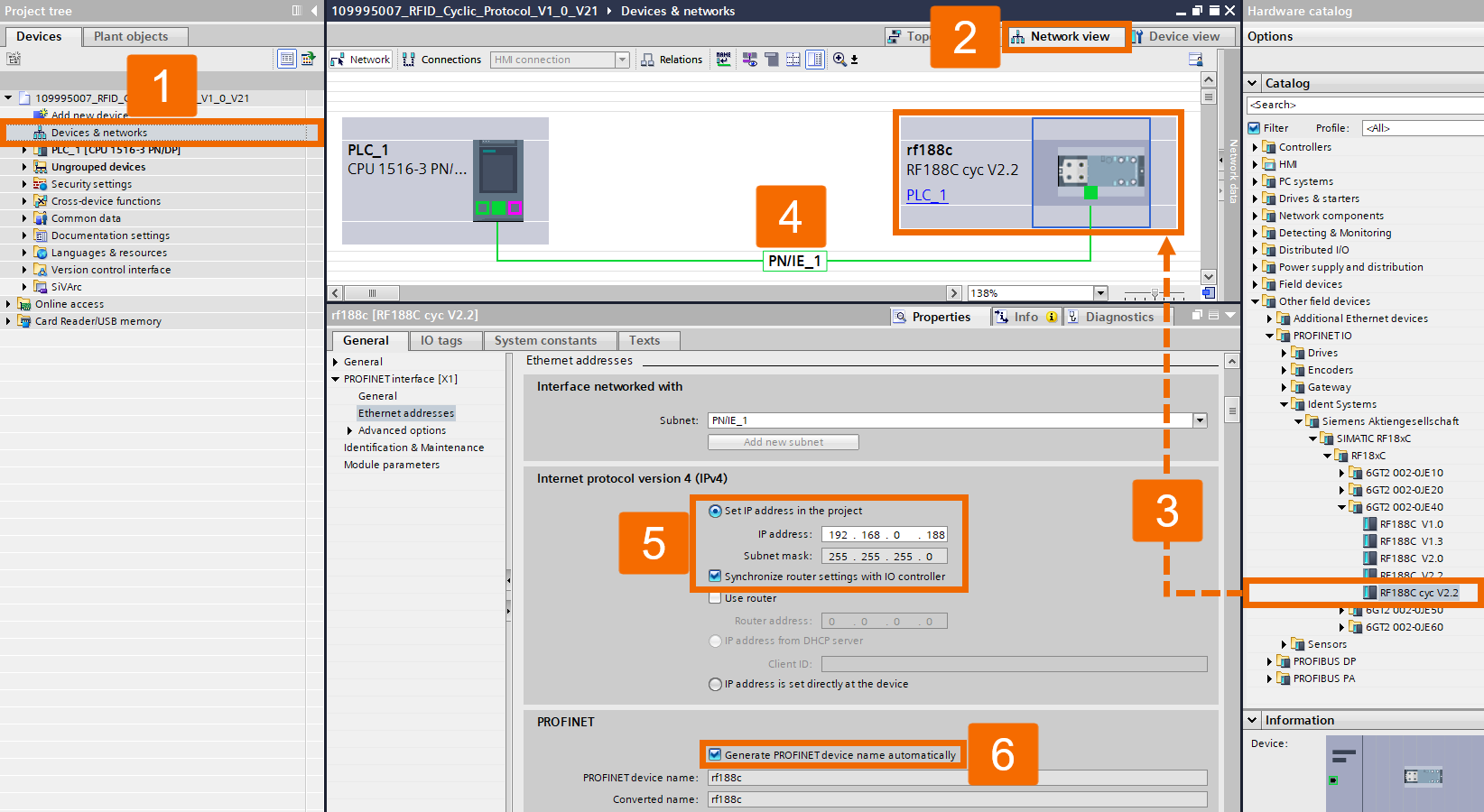Toggle the catalog Filter checkbox
This screenshot has width=1484, height=812.
pyautogui.click(x=1254, y=128)
